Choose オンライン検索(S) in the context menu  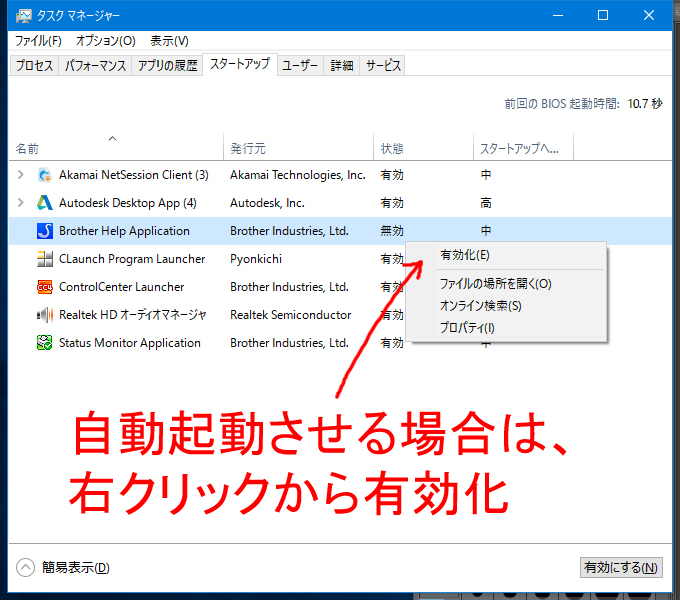coord(506,306)
